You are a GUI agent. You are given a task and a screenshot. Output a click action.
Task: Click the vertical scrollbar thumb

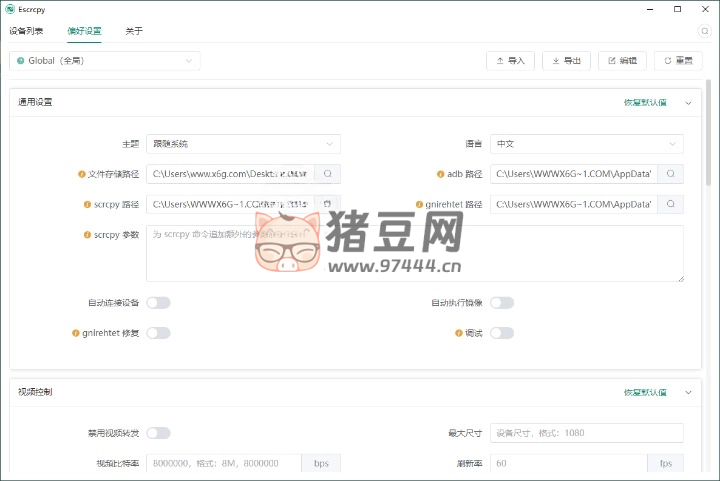click(x=709, y=133)
